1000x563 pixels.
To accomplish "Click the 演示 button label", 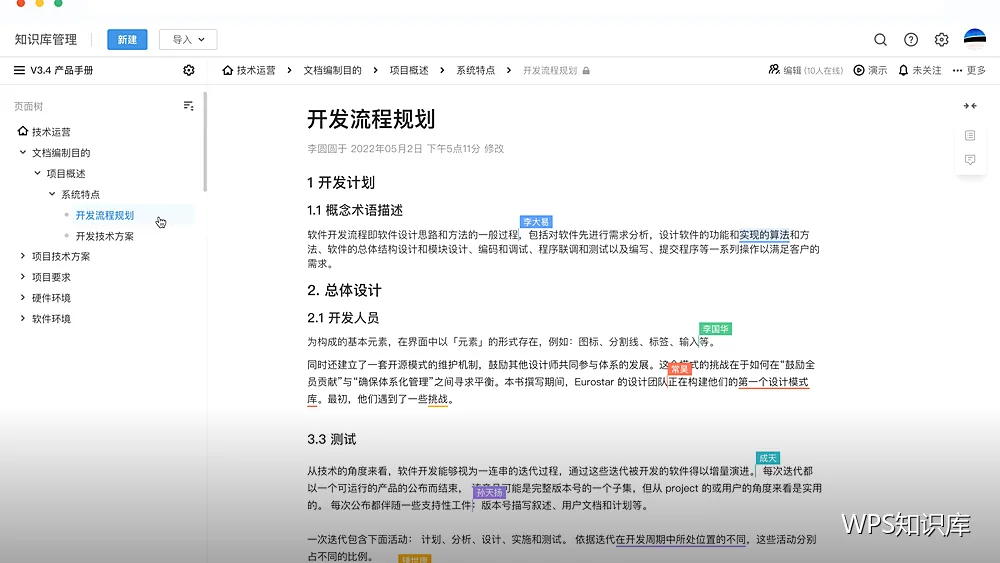I will (878, 70).
